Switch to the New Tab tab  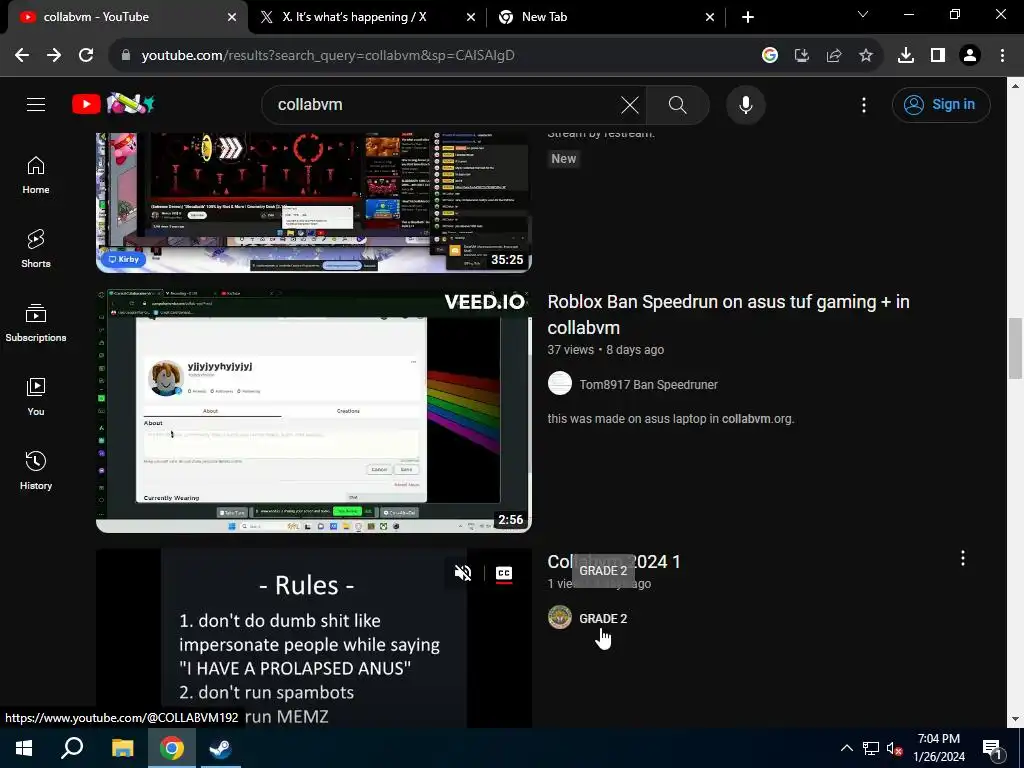pos(607,17)
